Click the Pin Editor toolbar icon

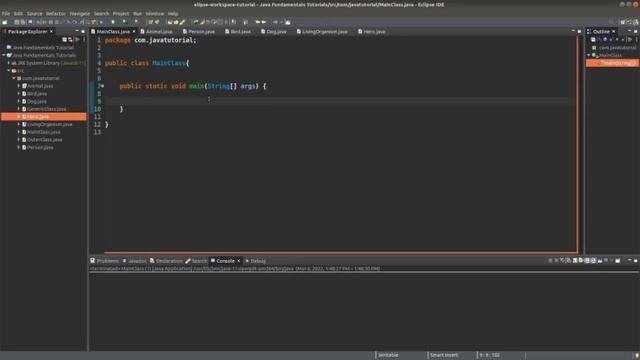[288, 22]
